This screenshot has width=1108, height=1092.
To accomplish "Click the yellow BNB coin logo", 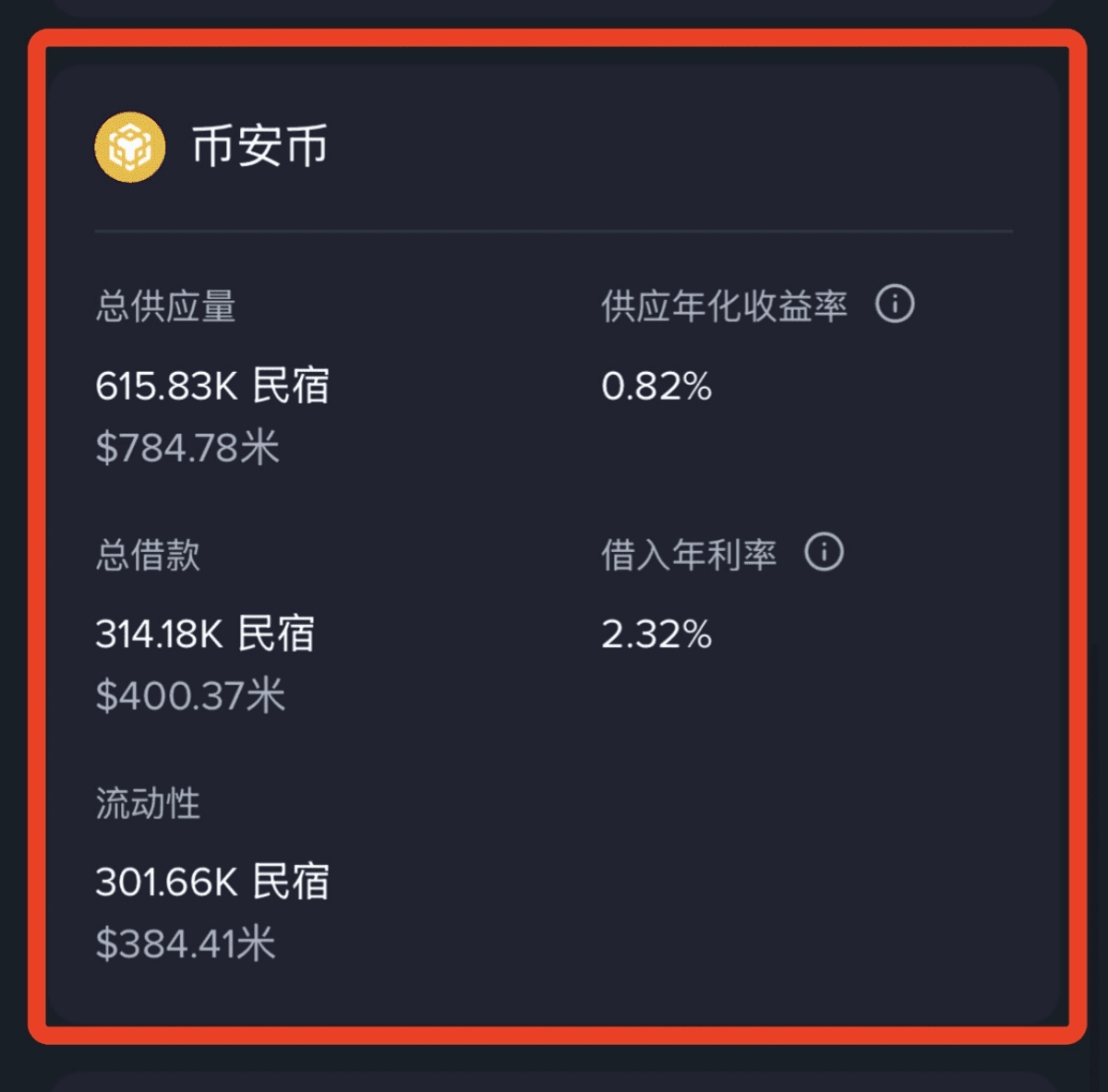I will click(x=130, y=147).
